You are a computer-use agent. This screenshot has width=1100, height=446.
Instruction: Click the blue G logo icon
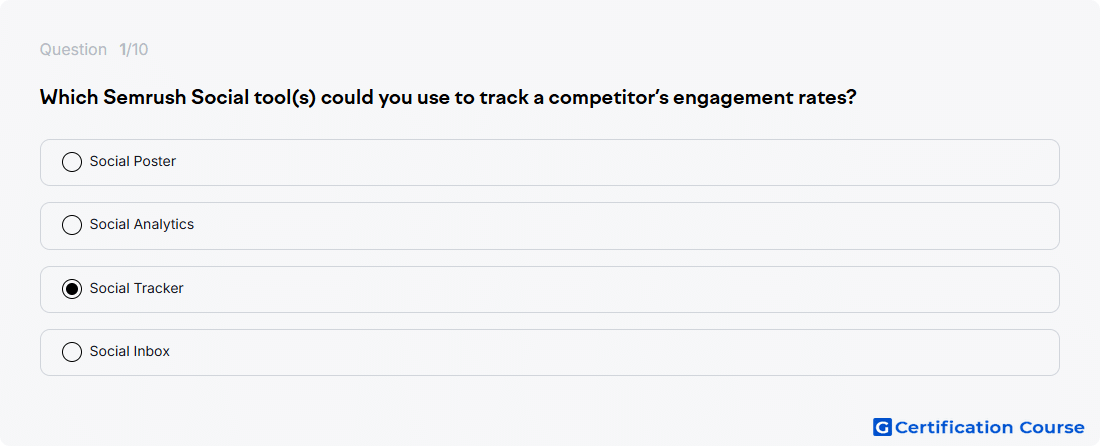point(882,427)
